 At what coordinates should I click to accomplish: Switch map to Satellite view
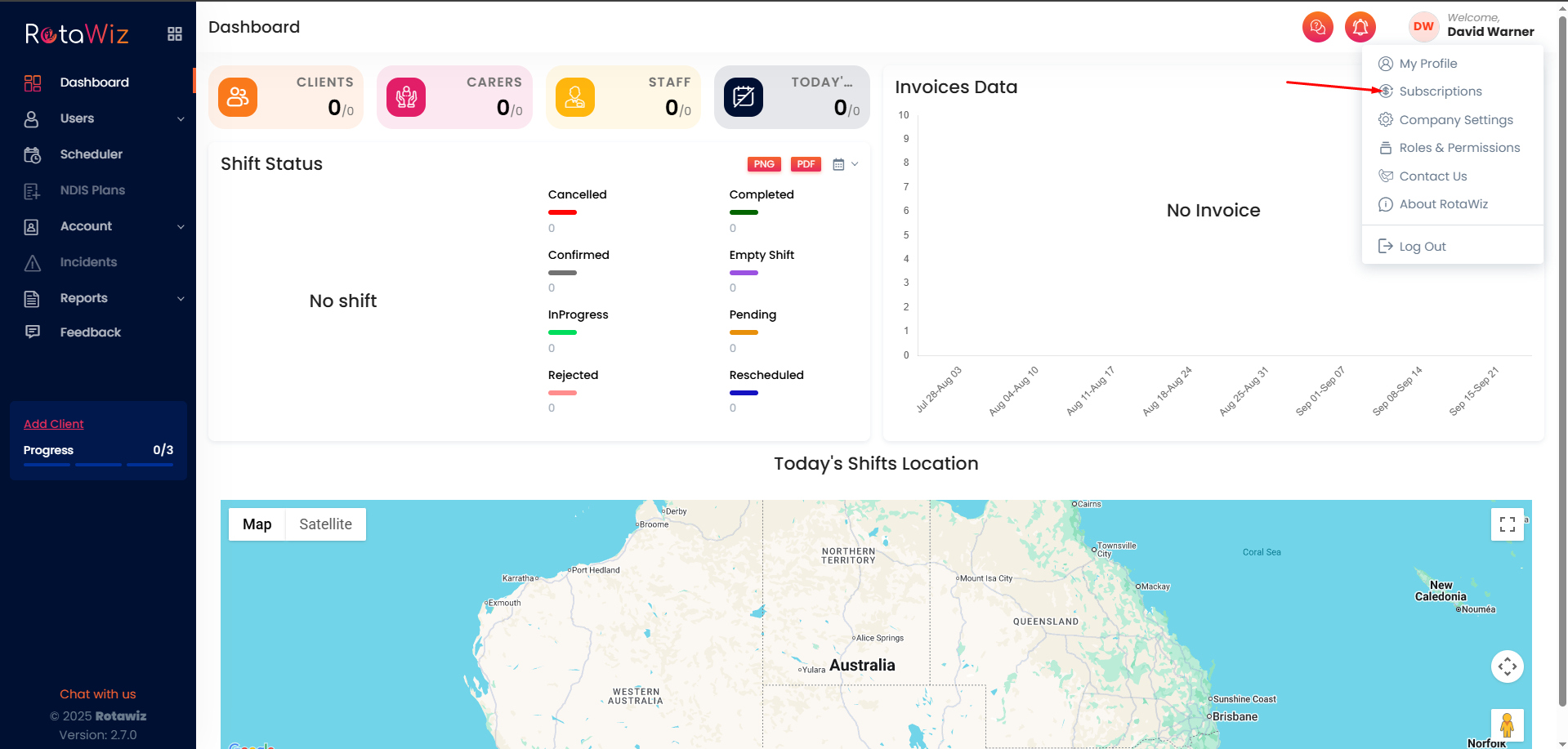[x=325, y=524]
